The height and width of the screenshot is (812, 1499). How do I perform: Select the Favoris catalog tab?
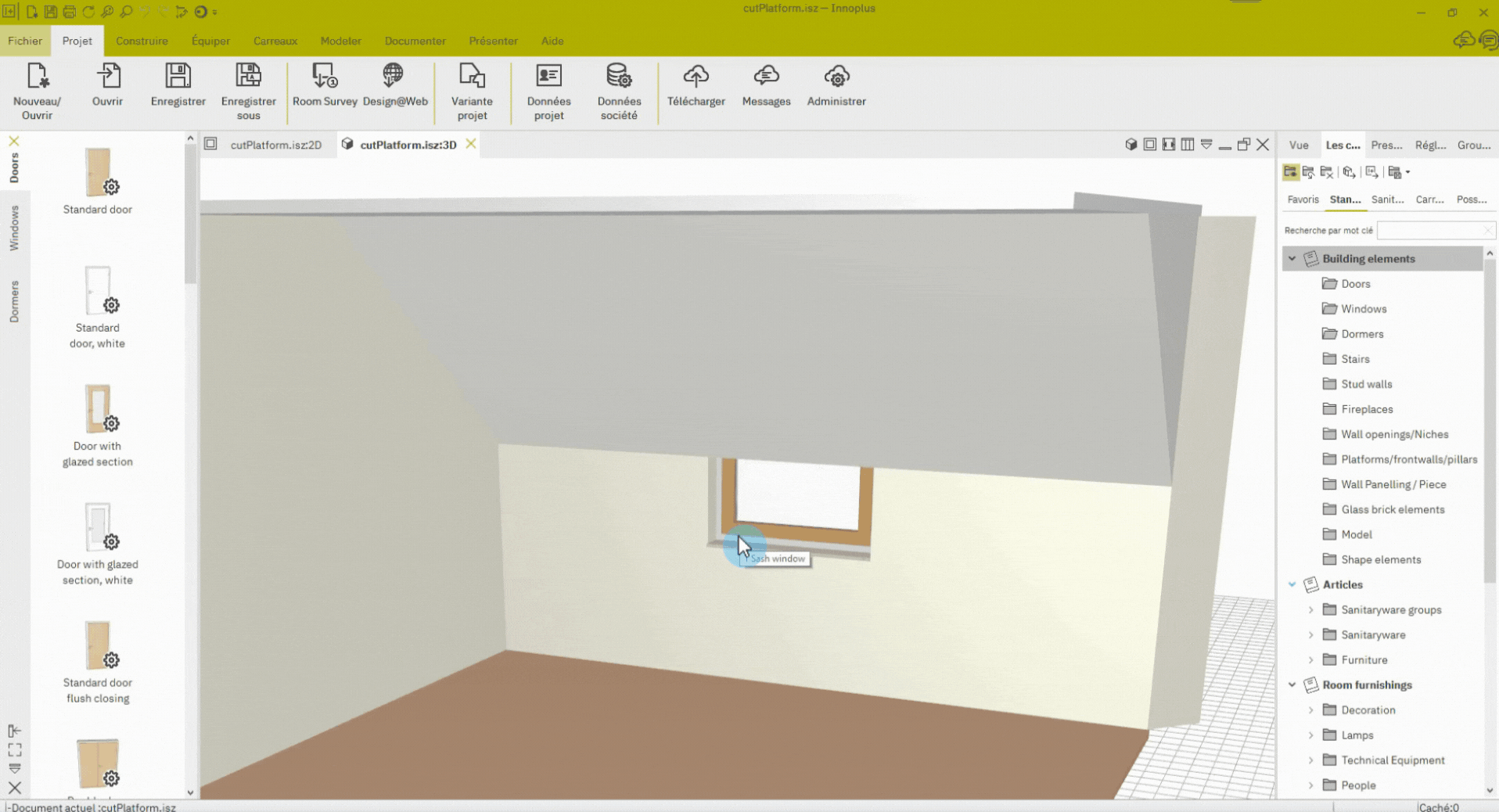(x=1303, y=199)
